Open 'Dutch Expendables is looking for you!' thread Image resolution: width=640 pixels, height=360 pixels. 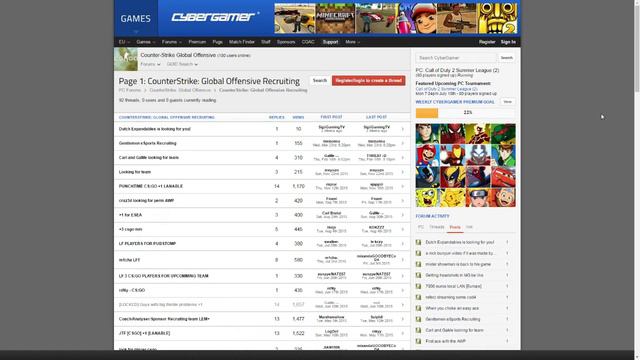[155, 129]
